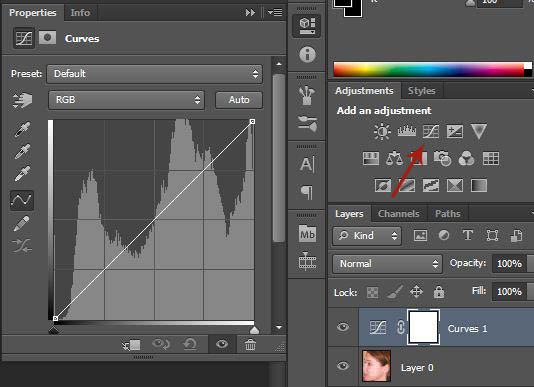534x387 pixels.
Task: Add an Exposure adjustment
Action: [455, 131]
